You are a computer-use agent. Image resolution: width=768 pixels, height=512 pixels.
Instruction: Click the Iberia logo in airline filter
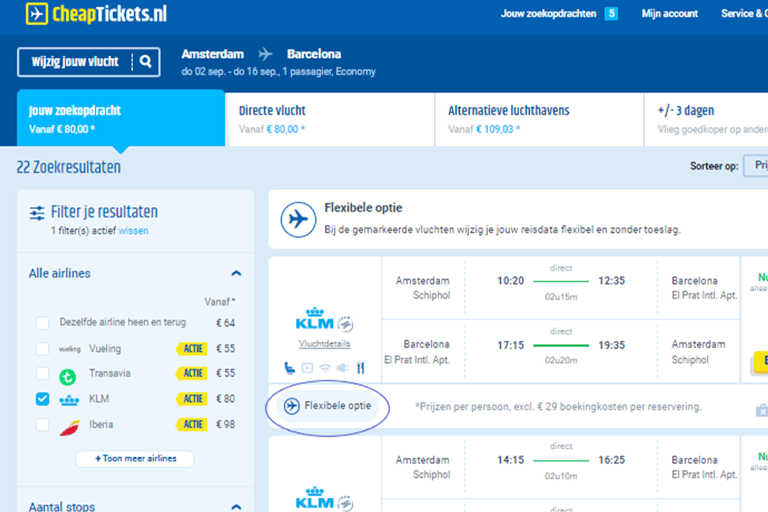coord(70,428)
